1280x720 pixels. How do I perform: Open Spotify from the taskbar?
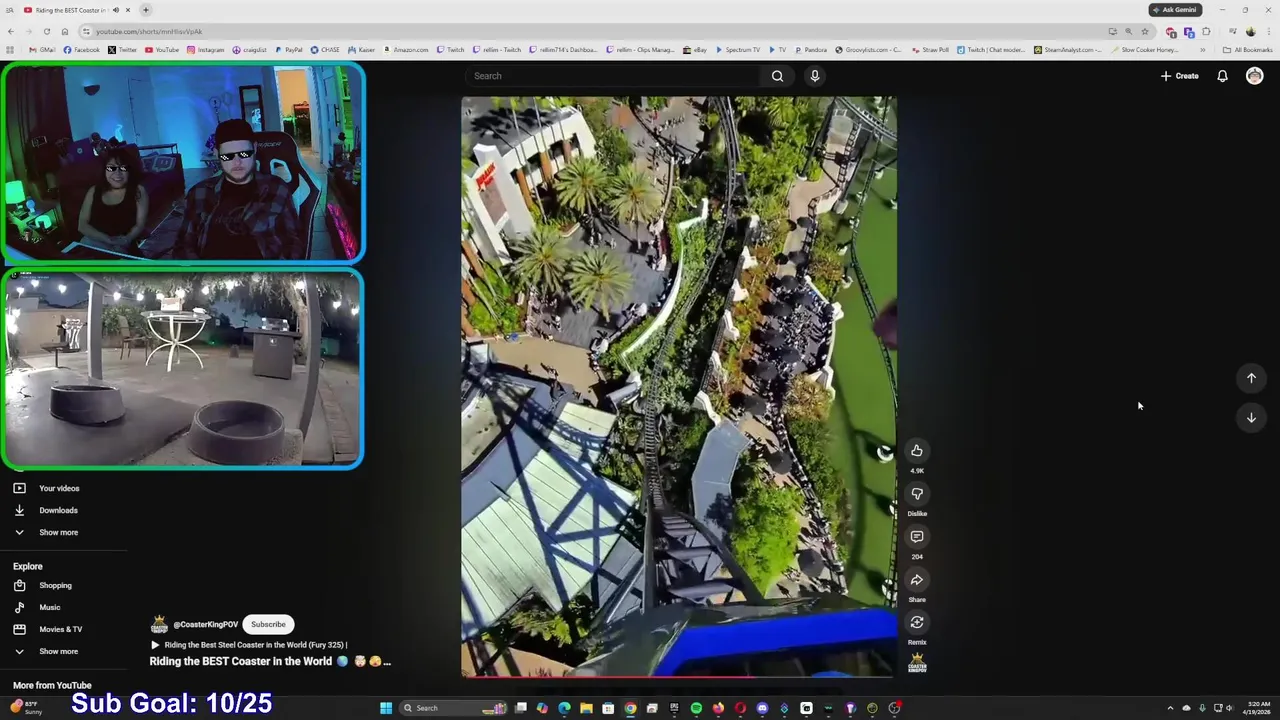click(x=696, y=708)
